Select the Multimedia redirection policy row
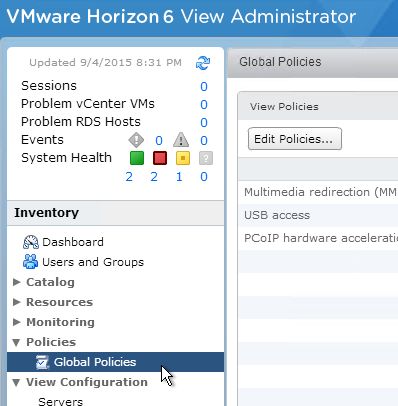The width and height of the screenshot is (398, 406). pyautogui.click(x=318, y=192)
